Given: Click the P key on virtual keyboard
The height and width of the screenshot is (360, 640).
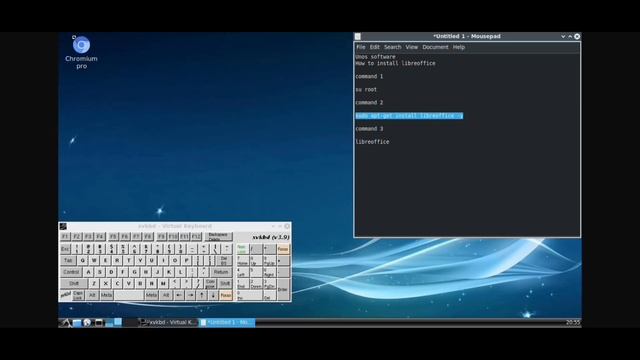Looking at the screenshot, I should coord(186,260).
